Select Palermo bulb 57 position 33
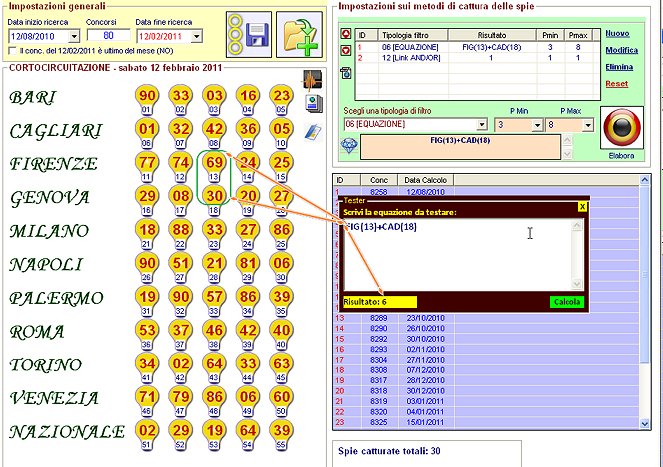 tap(214, 300)
